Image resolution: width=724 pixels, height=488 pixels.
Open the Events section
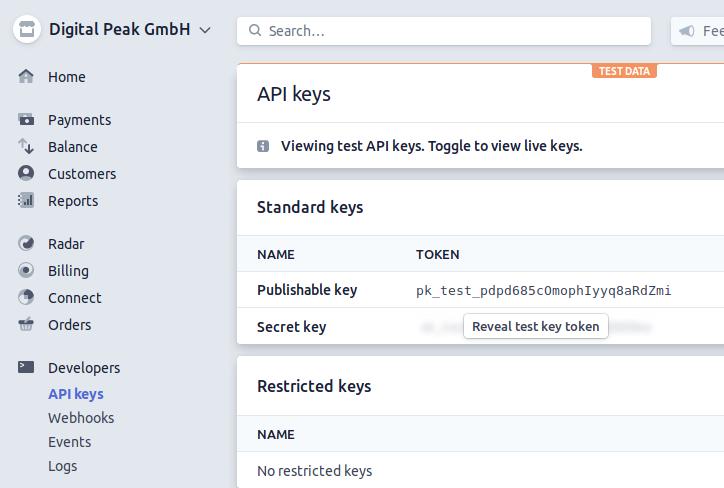(69, 442)
